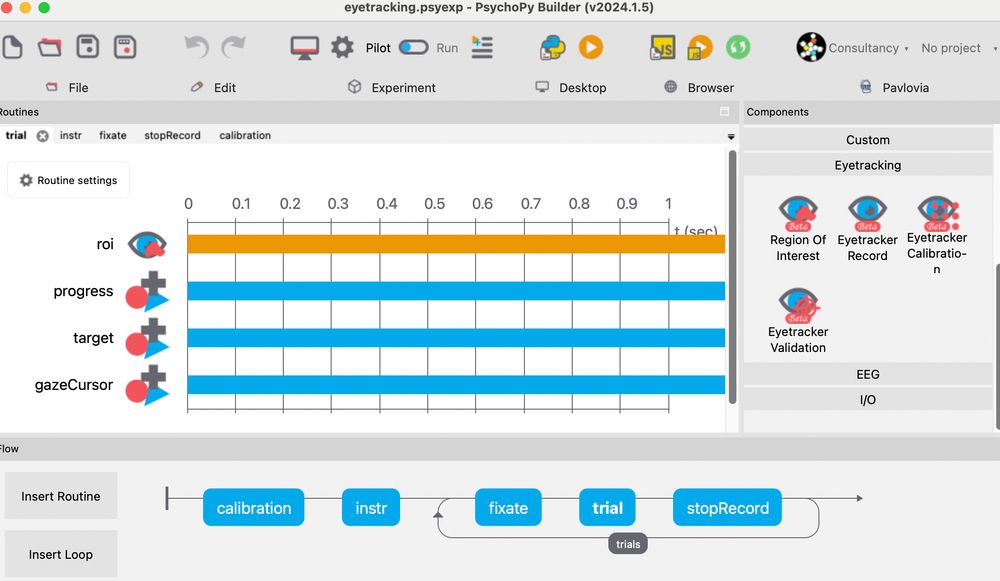Screen dimensions: 1000x581
Task: Sync project with Pavlovia green icon
Action: pyautogui.click(x=738, y=47)
